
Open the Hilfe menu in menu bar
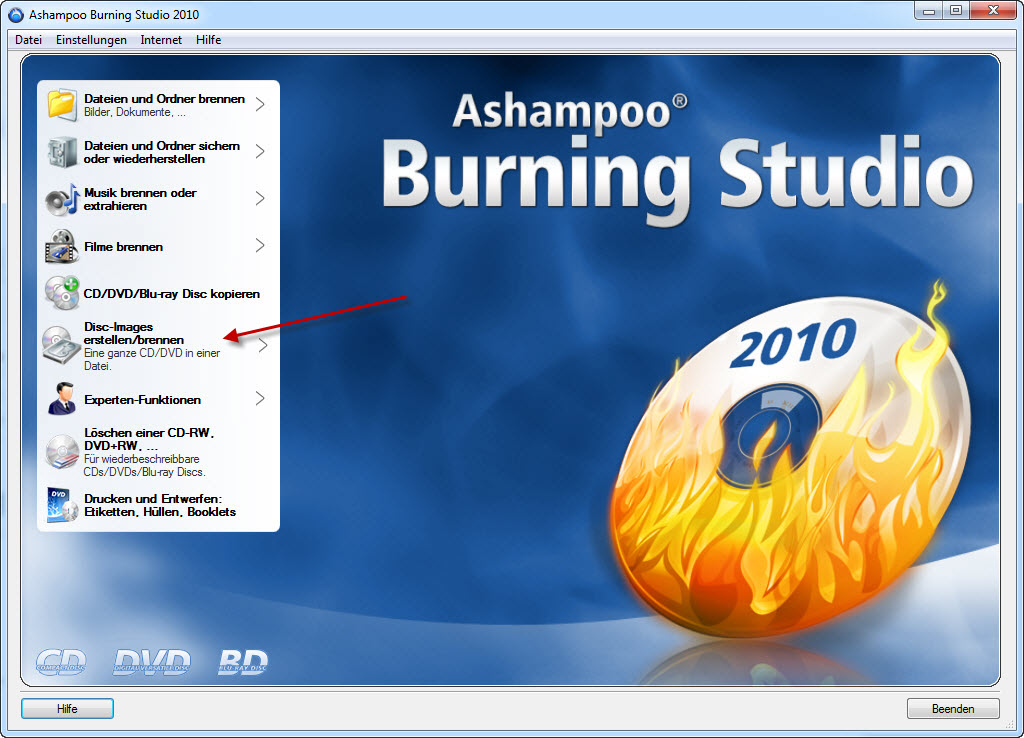[x=208, y=40]
